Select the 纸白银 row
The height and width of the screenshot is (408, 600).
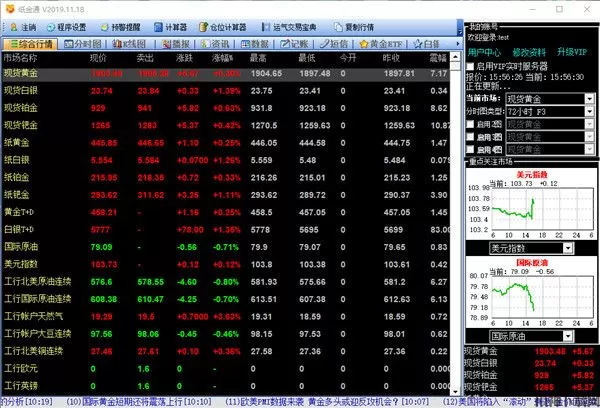pyautogui.click(x=226, y=160)
